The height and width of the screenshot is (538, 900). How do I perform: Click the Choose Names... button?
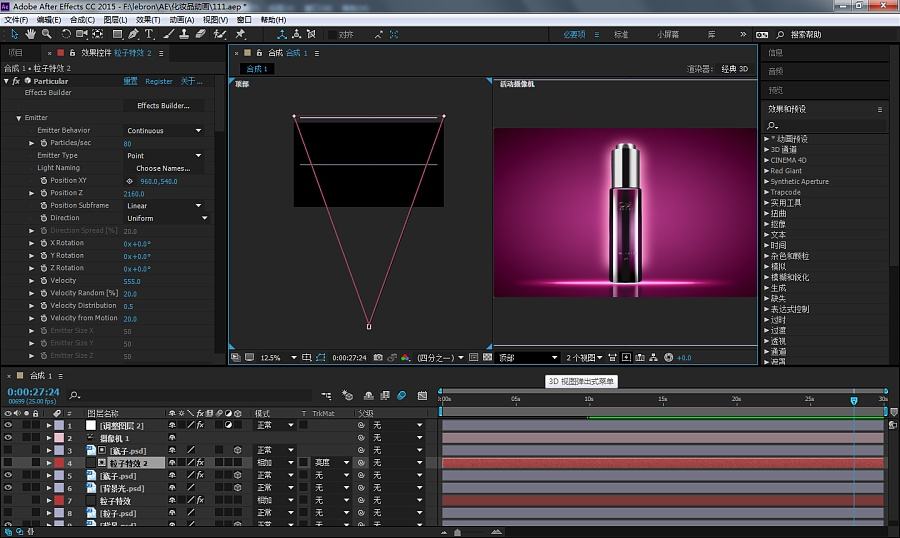(164, 168)
